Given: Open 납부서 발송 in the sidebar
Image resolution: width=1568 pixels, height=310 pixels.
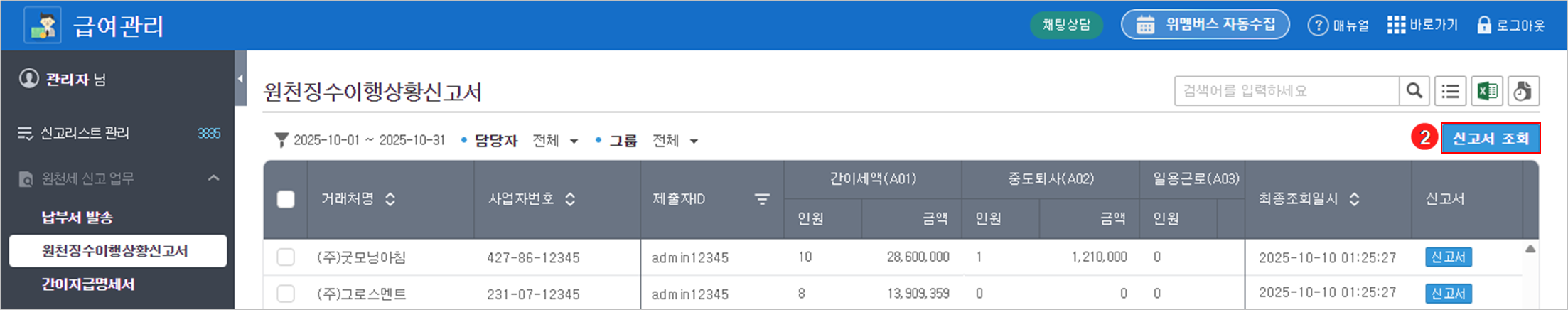Looking at the screenshot, I should (x=77, y=218).
